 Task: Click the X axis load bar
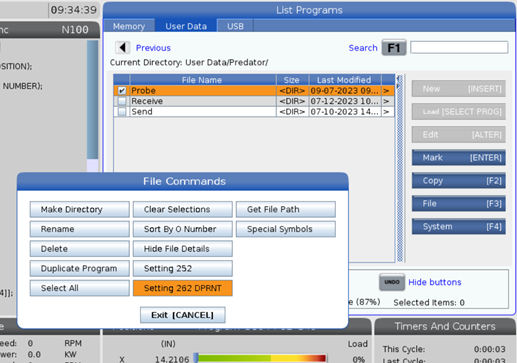pyautogui.click(x=260, y=358)
